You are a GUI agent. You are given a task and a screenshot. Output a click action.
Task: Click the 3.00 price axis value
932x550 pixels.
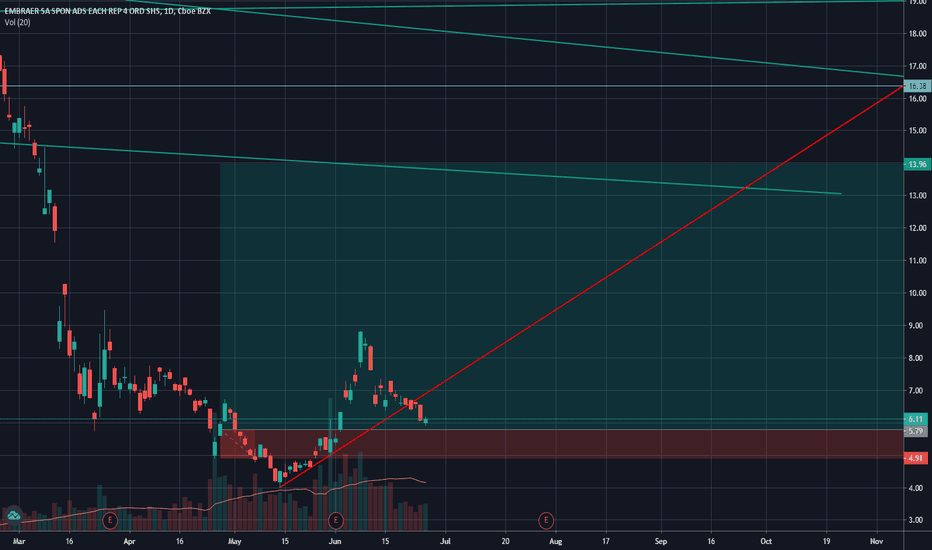918,520
